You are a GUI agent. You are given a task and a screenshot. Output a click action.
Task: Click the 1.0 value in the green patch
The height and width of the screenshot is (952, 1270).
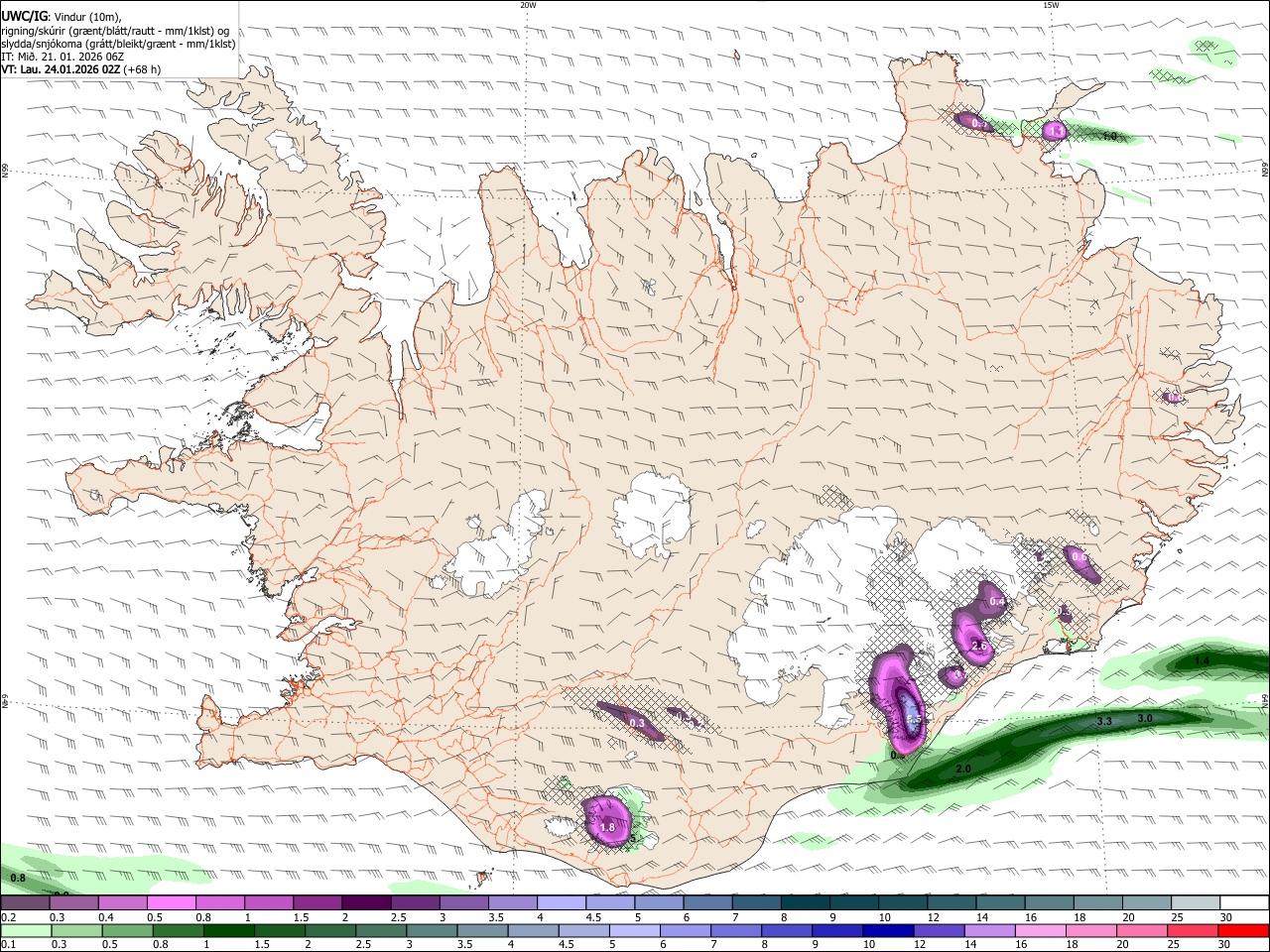pyautogui.click(x=1109, y=136)
